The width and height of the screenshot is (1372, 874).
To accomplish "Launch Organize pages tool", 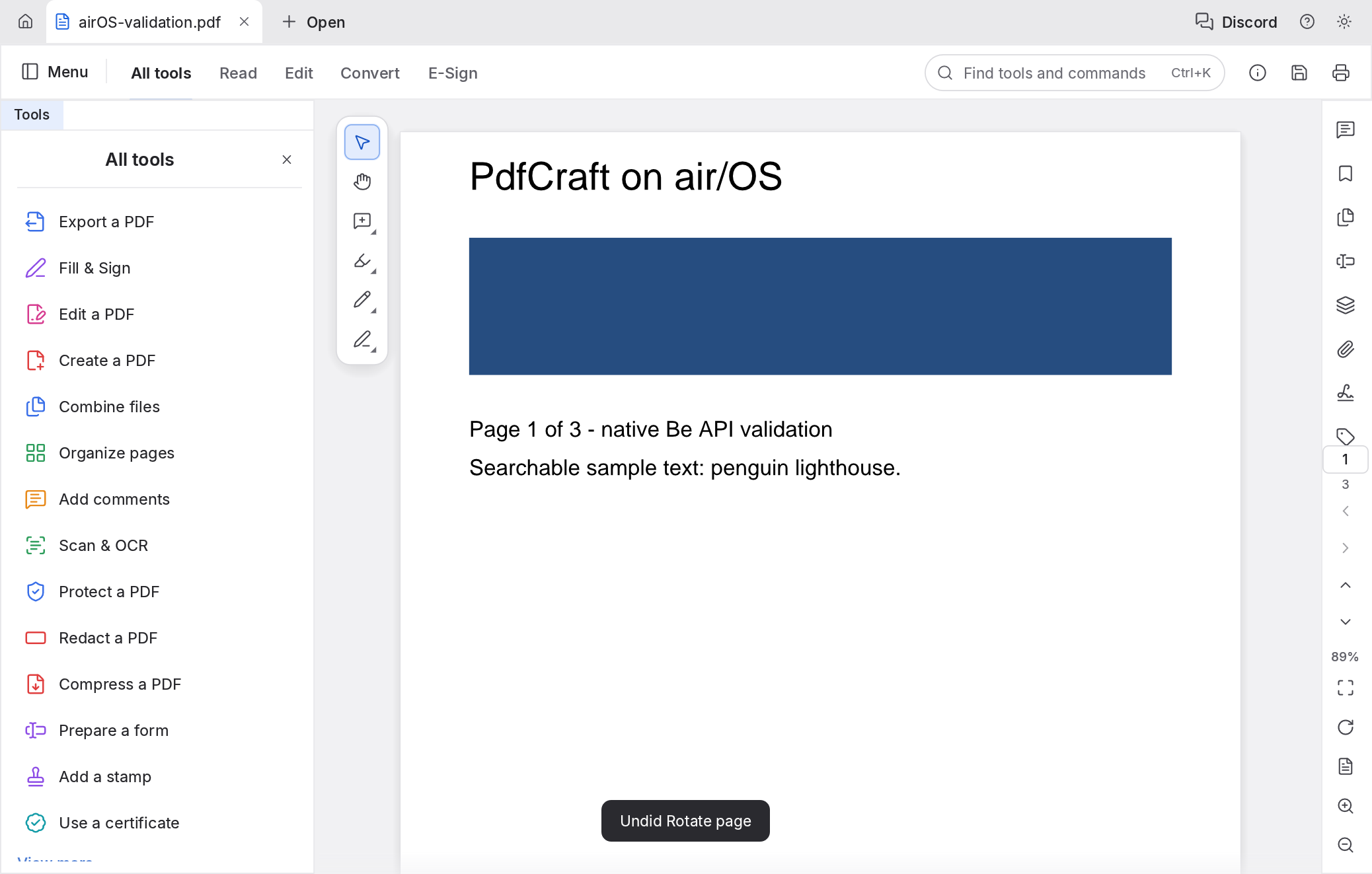I will click(x=159, y=453).
